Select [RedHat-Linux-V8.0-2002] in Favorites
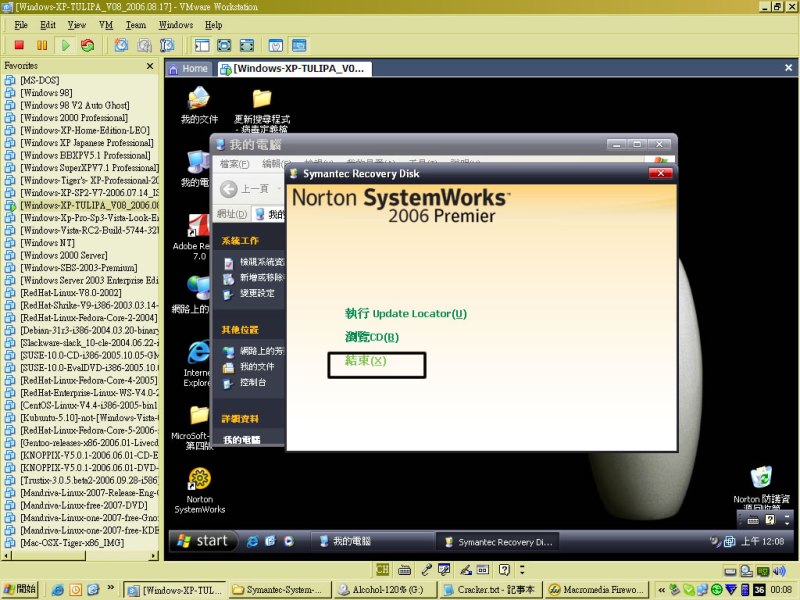The width and height of the screenshot is (800, 600). pyautogui.click(x=63, y=292)
